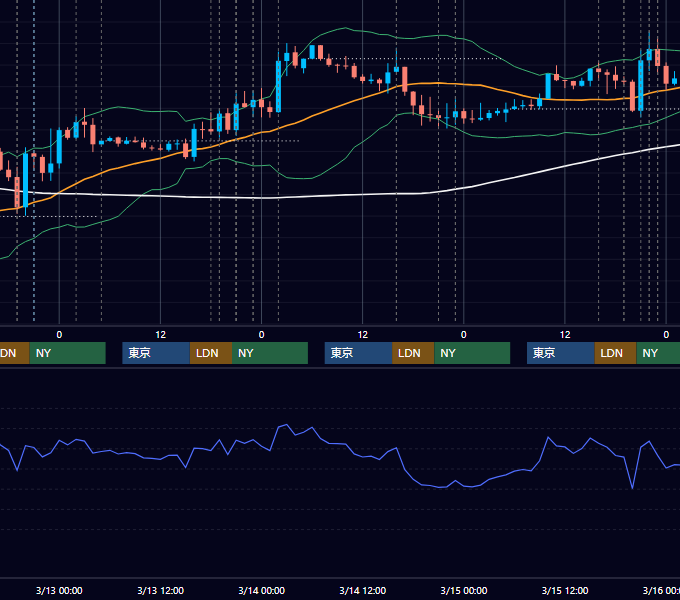Select the LDN session box after 3/15 12:00
Viewport: 680px width, 600px height.
615,353
